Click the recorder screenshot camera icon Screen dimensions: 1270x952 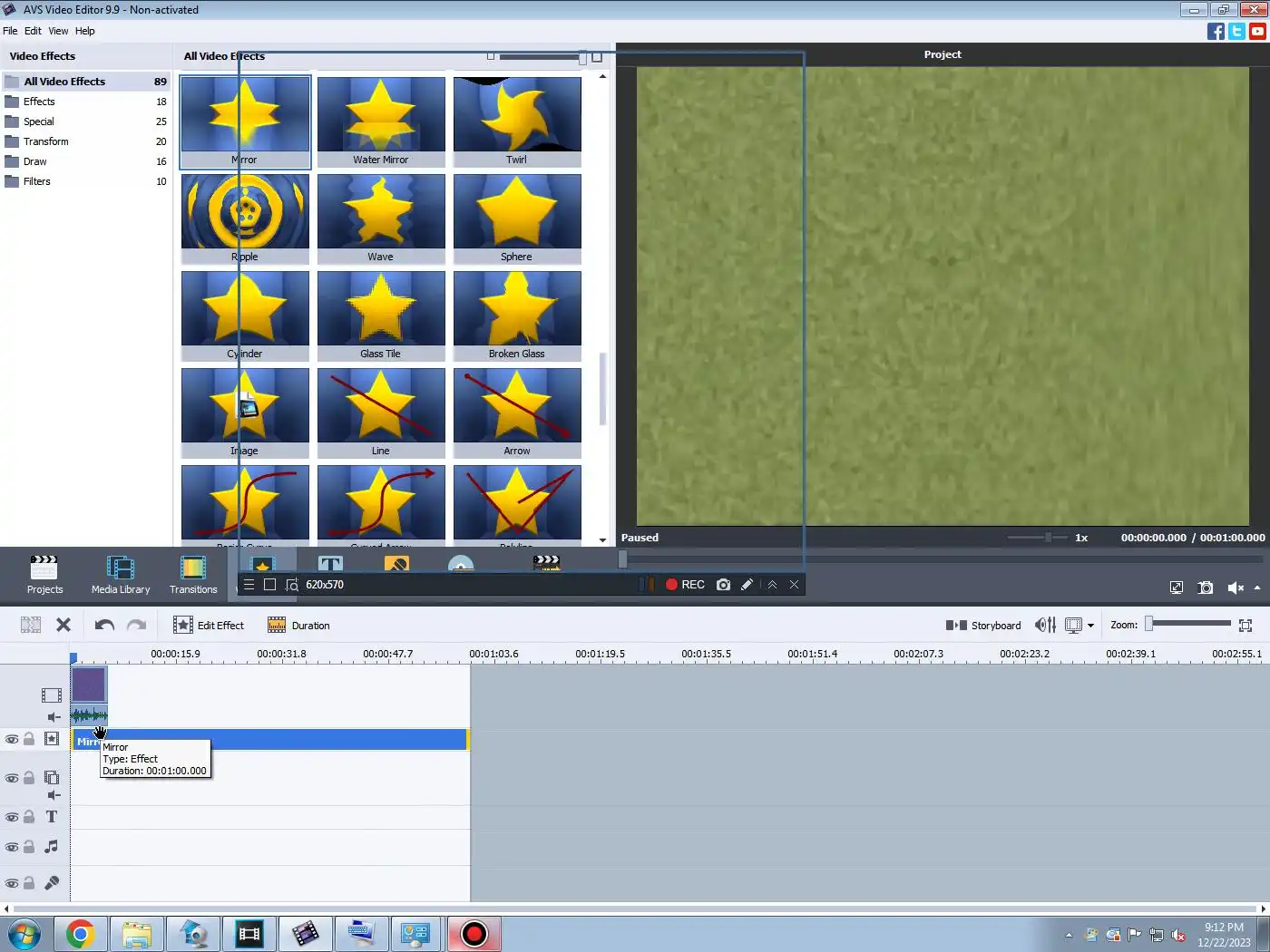point(723,585)
